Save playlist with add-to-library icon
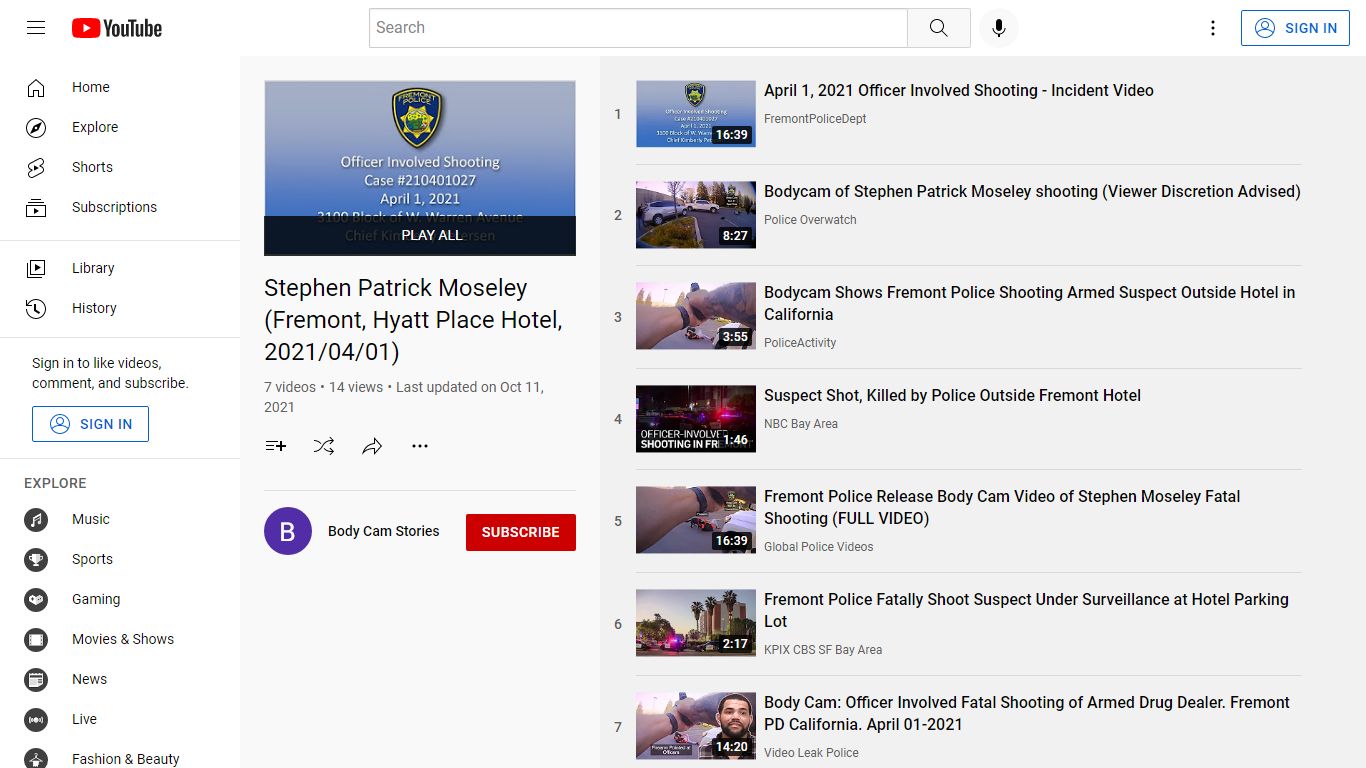 (x=276, y=446)
